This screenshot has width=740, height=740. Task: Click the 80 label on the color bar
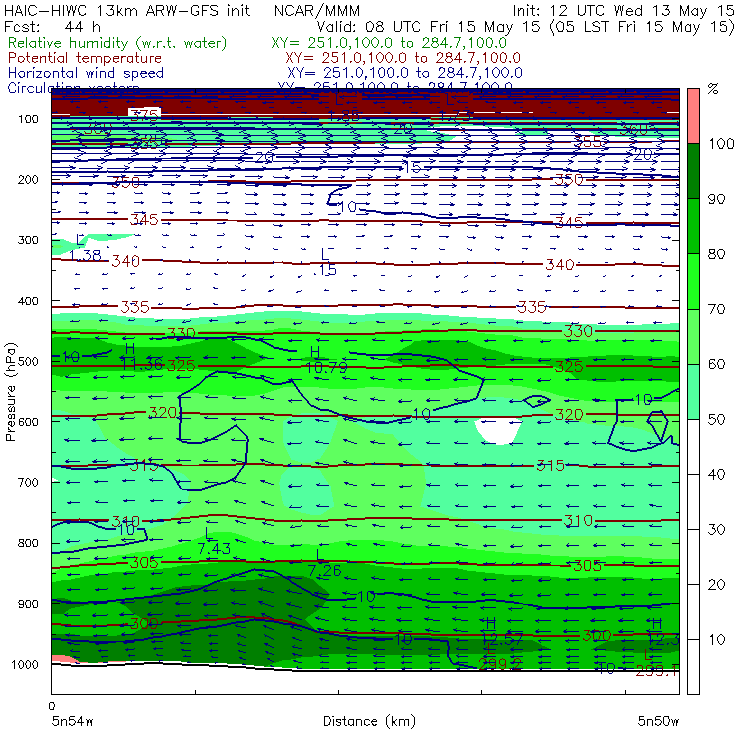click(716, 254)
